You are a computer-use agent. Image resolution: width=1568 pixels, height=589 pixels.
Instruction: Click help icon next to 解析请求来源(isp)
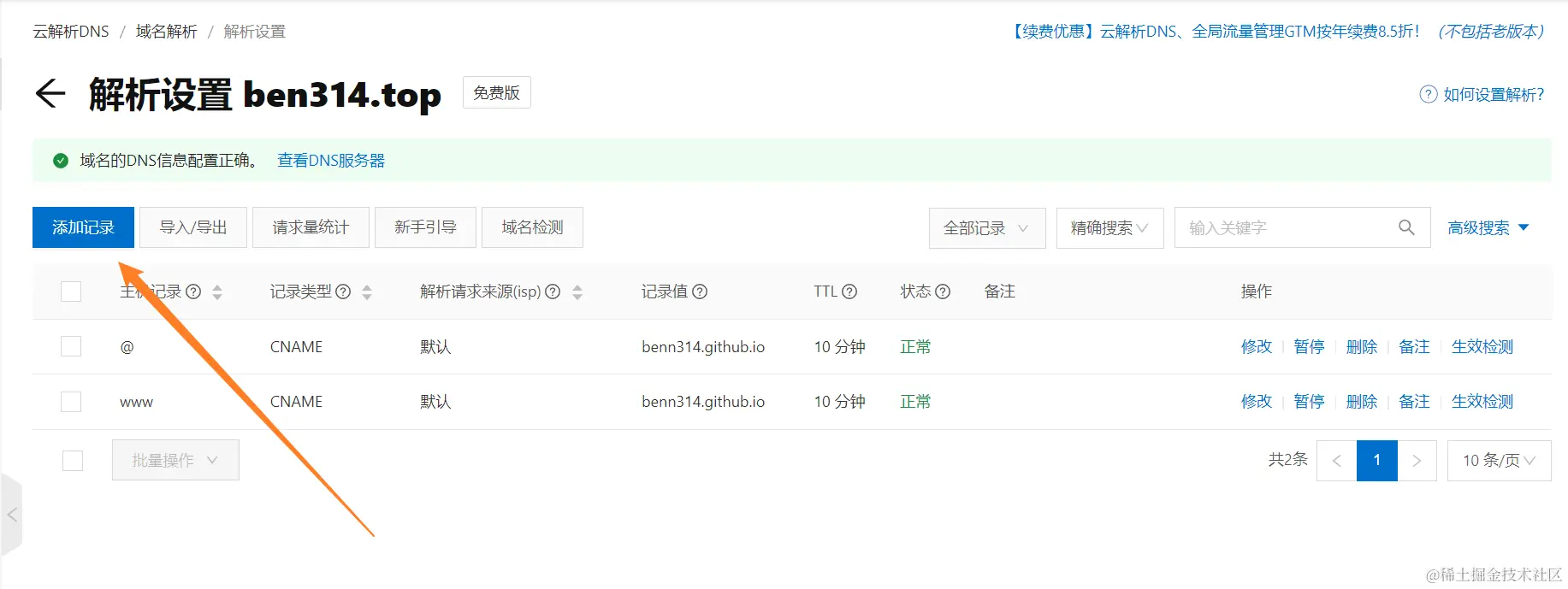pyautogui.click(x=553, y=292)
